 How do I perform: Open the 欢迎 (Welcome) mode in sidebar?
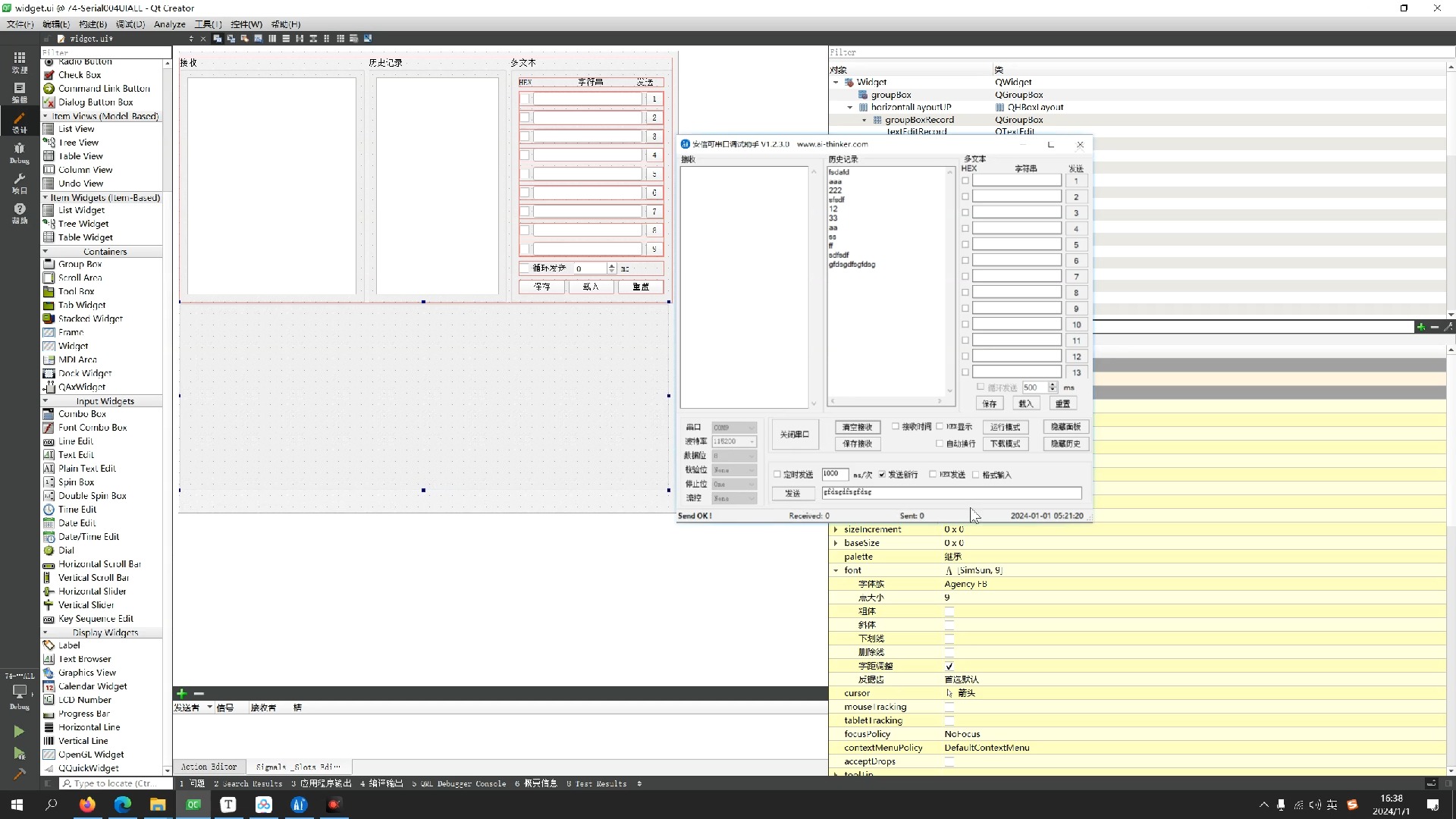point(20,62)
